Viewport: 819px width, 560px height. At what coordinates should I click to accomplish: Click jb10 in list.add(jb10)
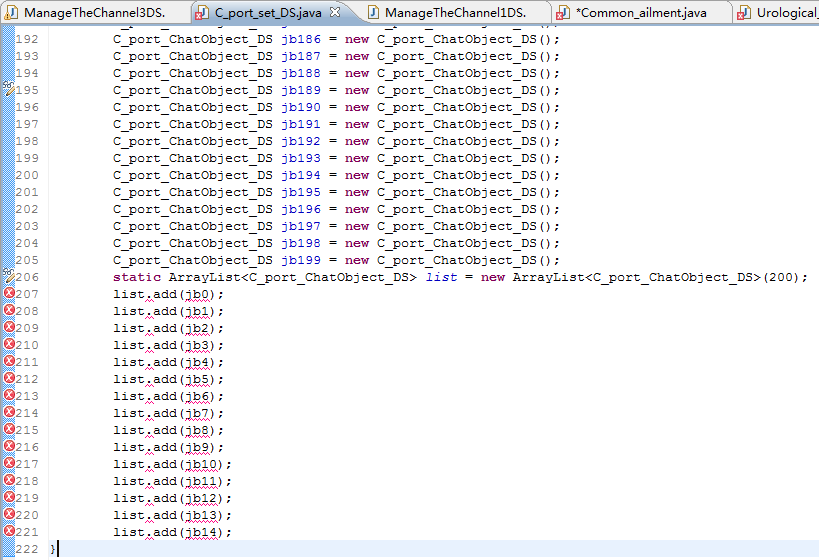click(201, 464)
